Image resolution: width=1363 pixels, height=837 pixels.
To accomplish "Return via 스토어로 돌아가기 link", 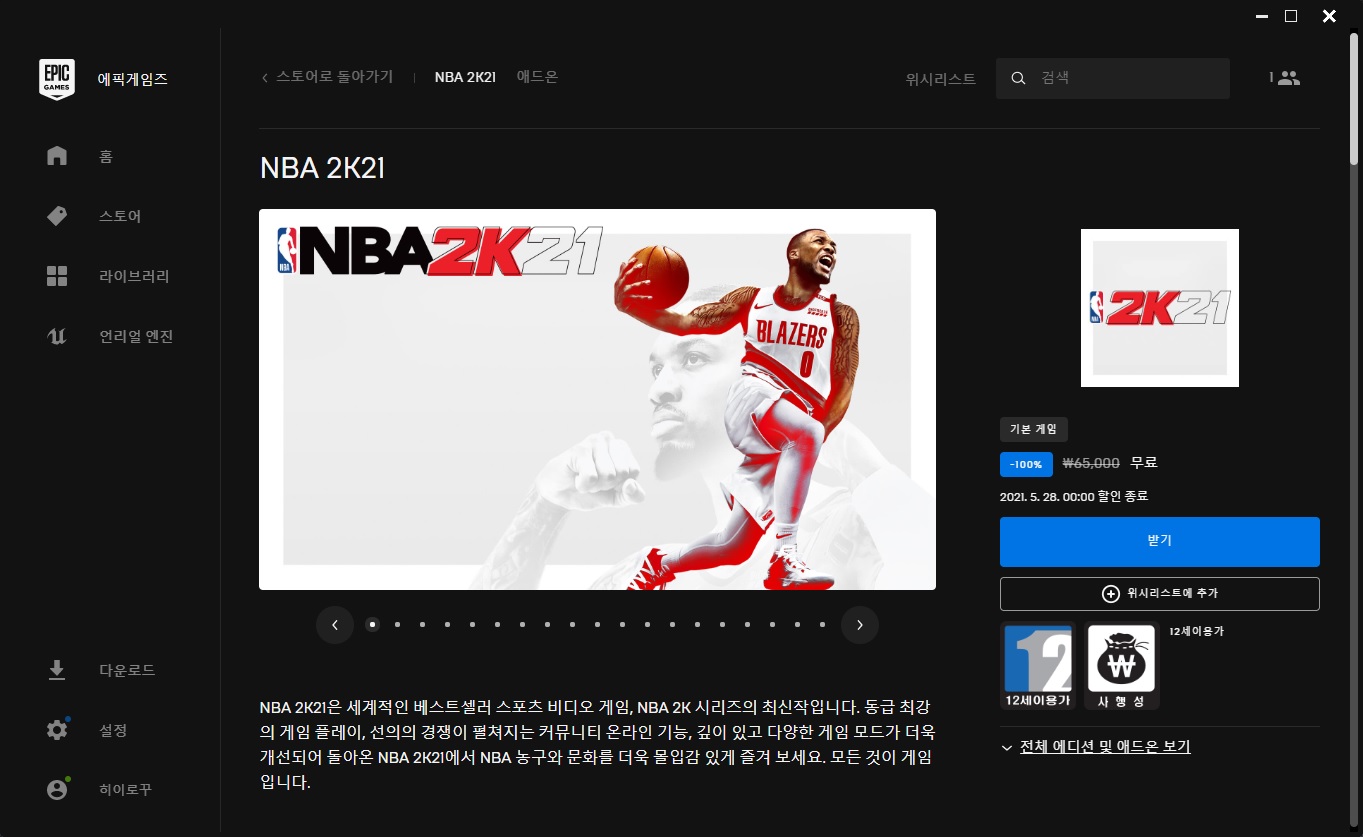I will pos(334,77).
